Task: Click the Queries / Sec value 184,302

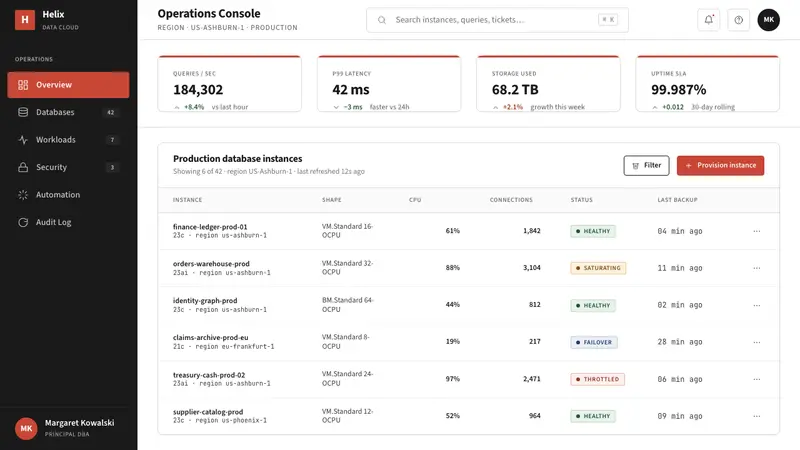Action: [198, 90]
